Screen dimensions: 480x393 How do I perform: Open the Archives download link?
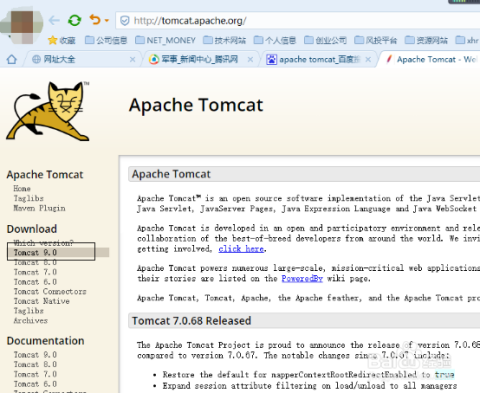coord(31,321)
